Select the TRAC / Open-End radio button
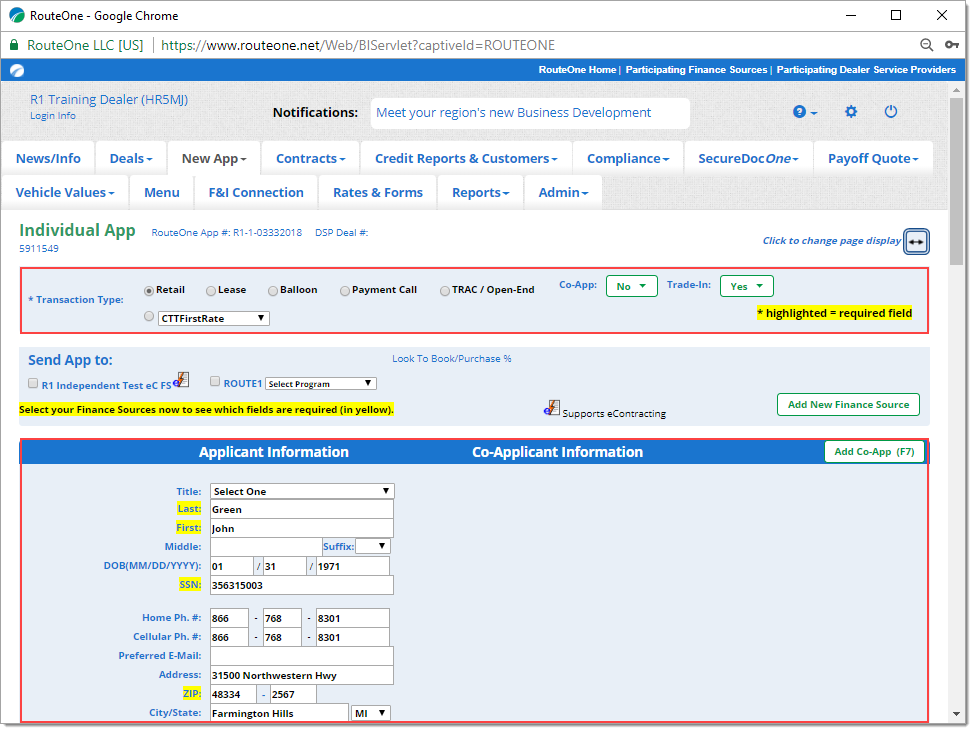 [445, 290]
